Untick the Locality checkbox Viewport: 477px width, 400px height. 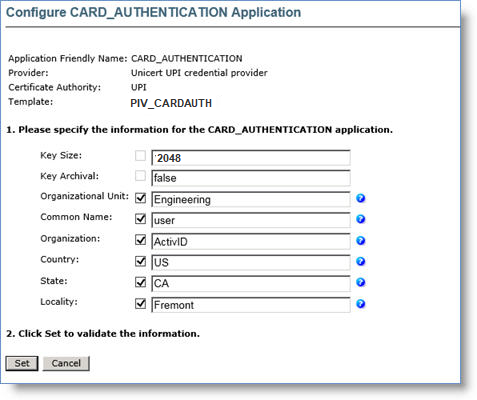click(140, 304)
